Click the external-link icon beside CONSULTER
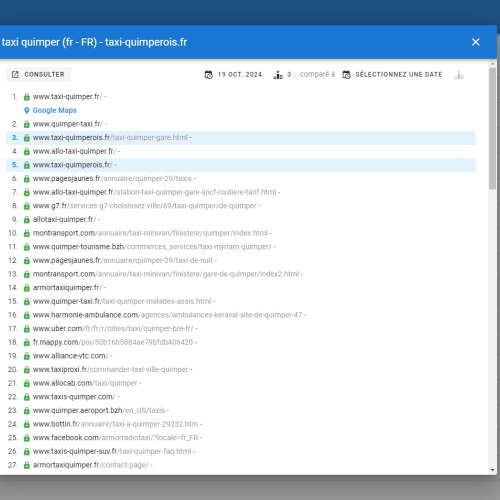 15,74
